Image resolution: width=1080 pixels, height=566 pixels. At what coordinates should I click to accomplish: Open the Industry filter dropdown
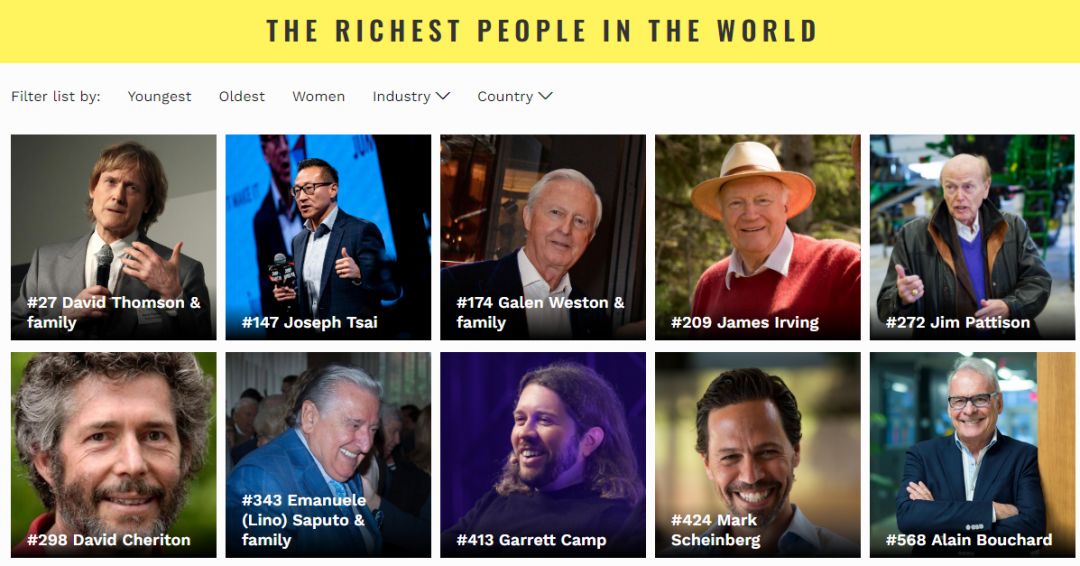point(411,96)
